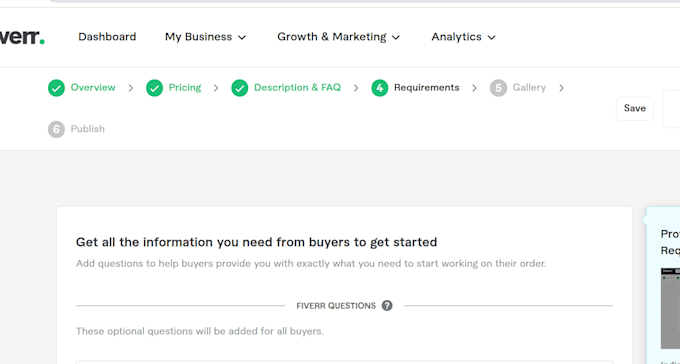680x364 pixels.
Task: Open the Analytics dropdown menu
Action: click(463, 37)
